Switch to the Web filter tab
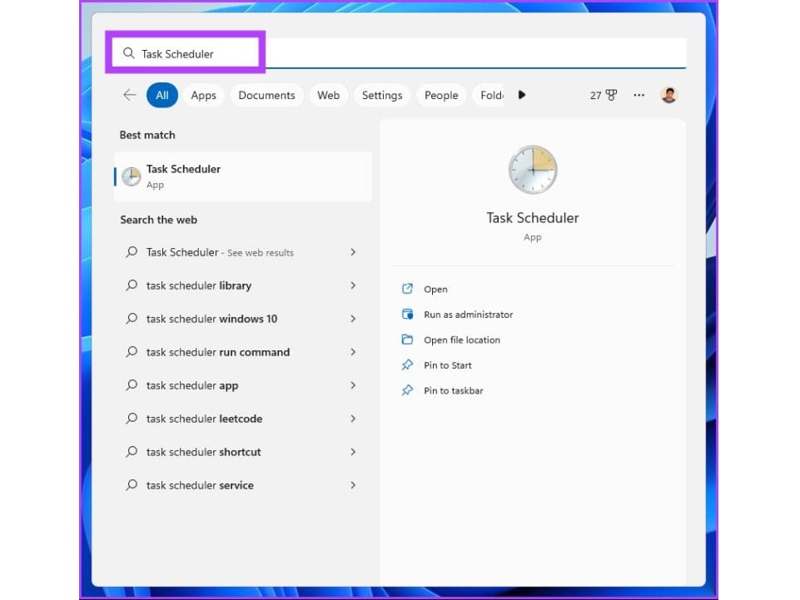The height and width of the screenshot is (600, 800). click(x=329, y=95)
